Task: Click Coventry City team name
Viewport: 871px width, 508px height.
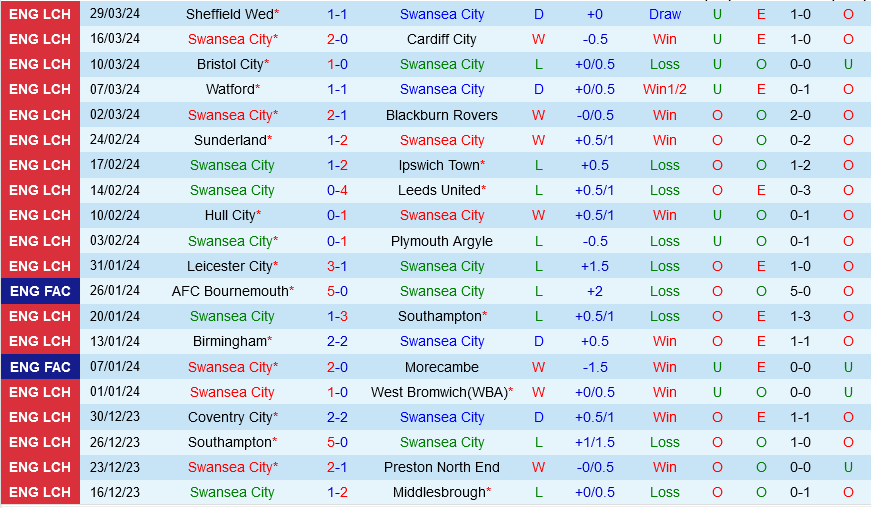Action: (x=229, y=417)
